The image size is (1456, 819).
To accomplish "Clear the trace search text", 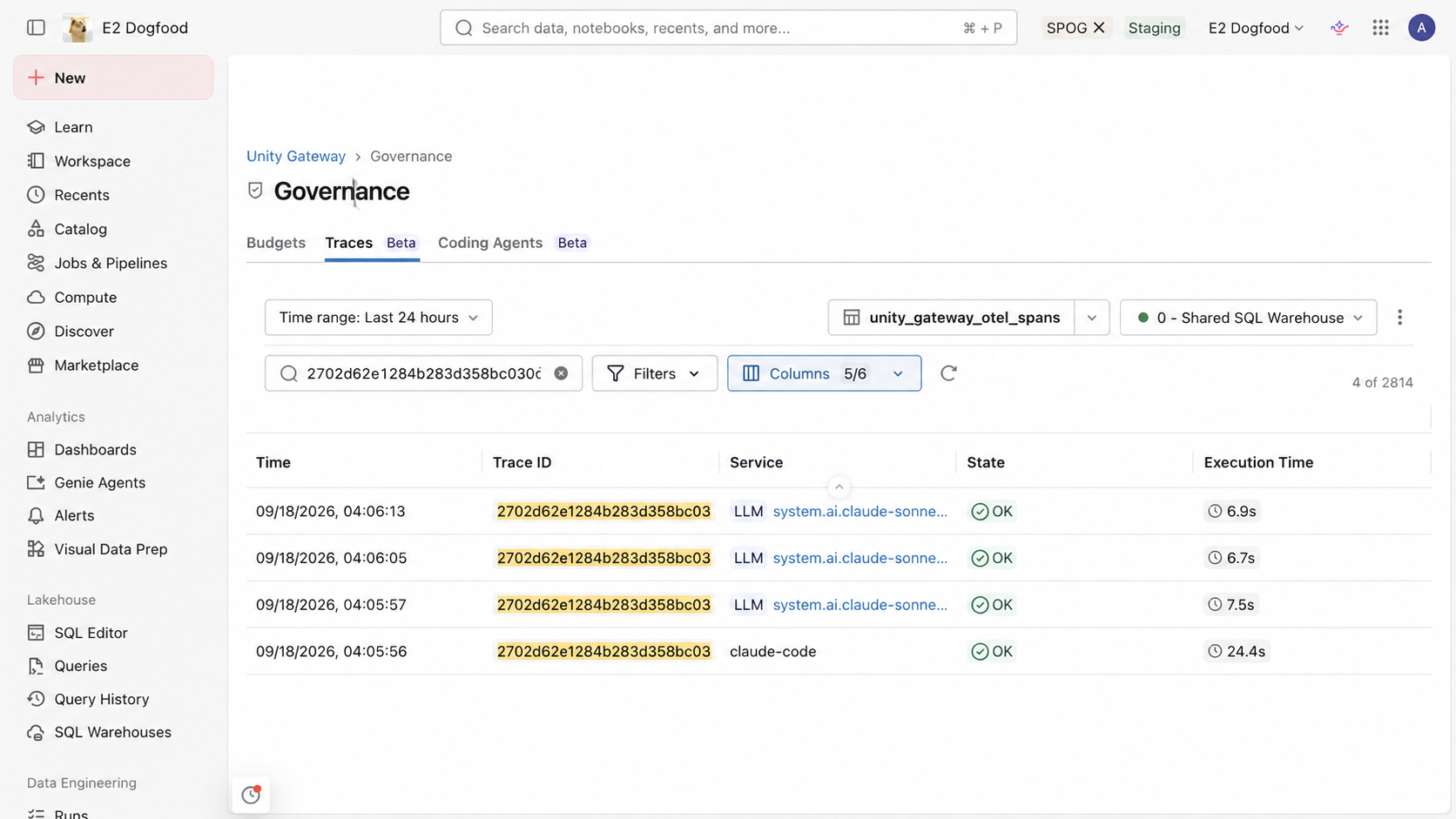I will (x=562, y=373).
